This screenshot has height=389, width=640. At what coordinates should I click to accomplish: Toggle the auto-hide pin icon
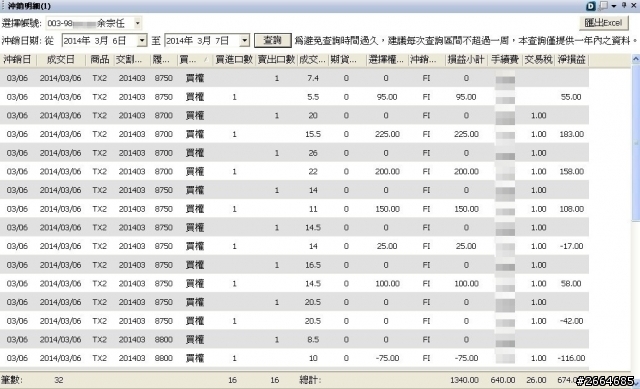point(624,5)
